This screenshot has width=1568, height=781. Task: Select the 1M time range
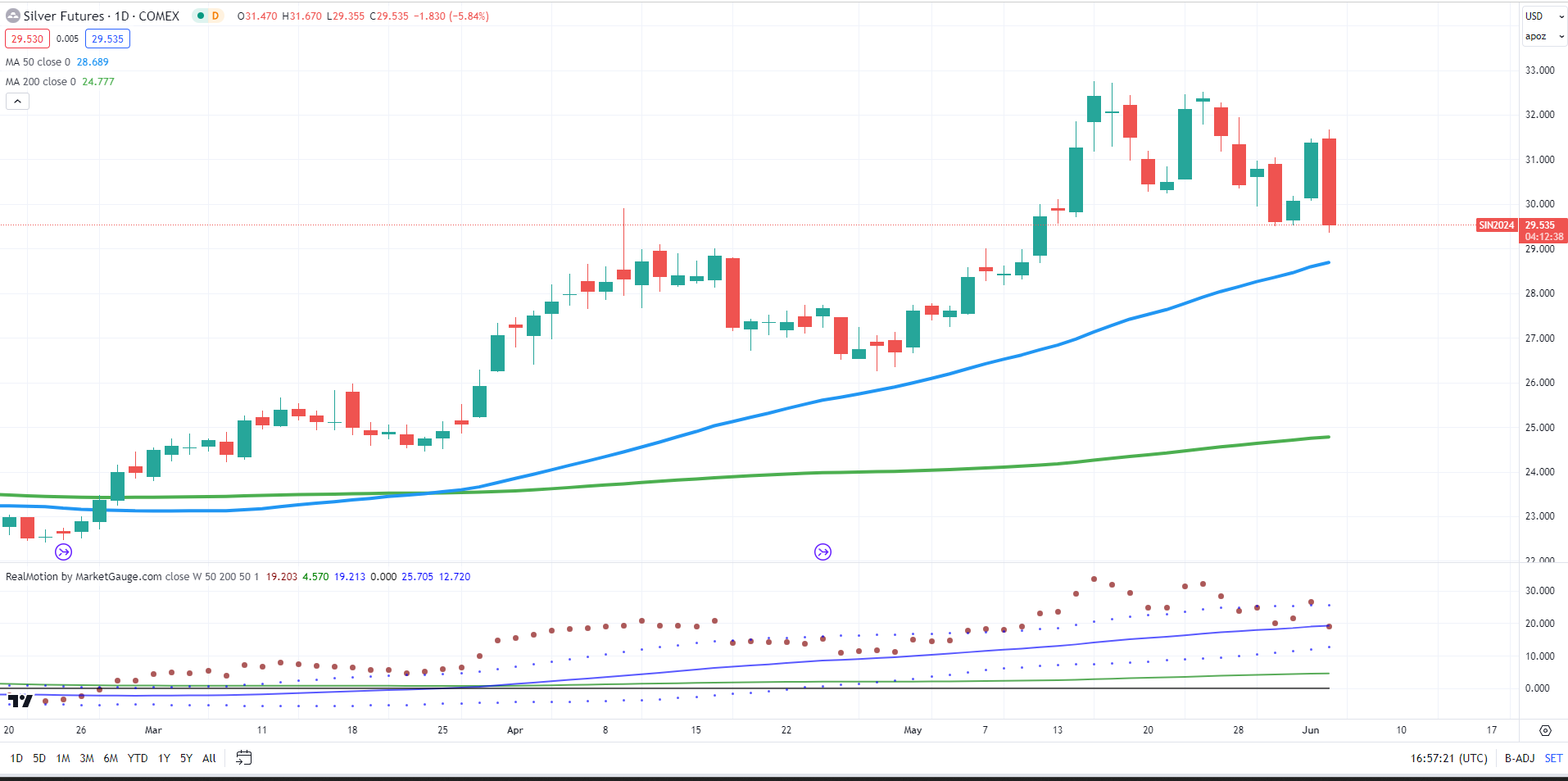(x=63, y=758)
